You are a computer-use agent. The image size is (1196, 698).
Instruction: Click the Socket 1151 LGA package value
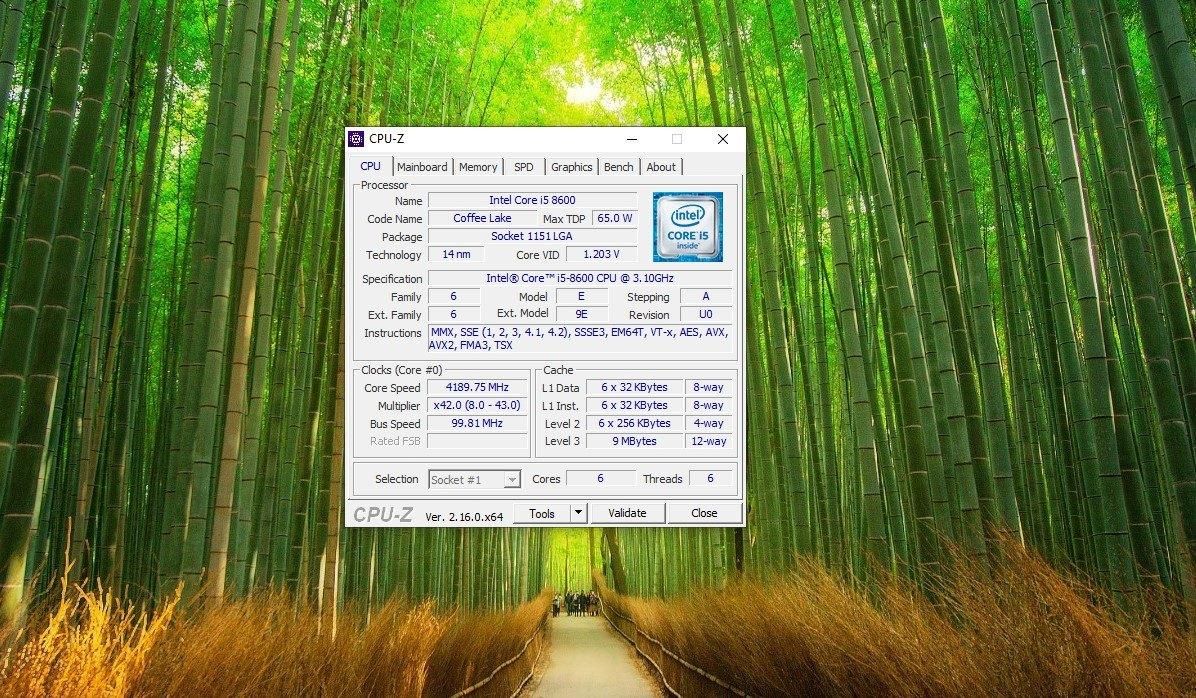pos(532,236)
